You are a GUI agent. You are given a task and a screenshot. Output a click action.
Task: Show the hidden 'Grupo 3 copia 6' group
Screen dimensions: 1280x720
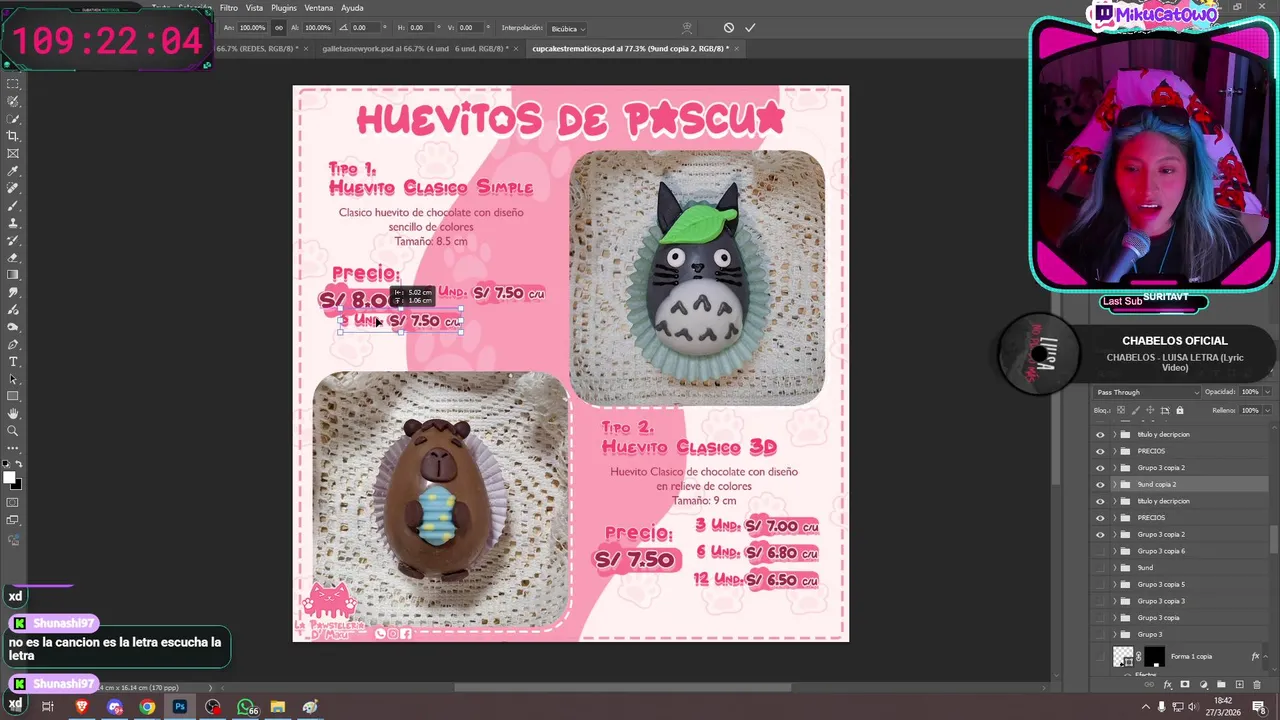click(x=1101, y=551)
